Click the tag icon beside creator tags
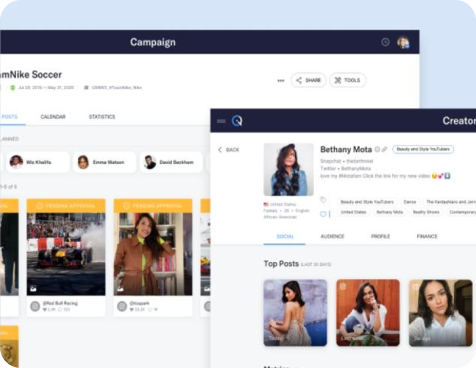 tap(323, 200)
